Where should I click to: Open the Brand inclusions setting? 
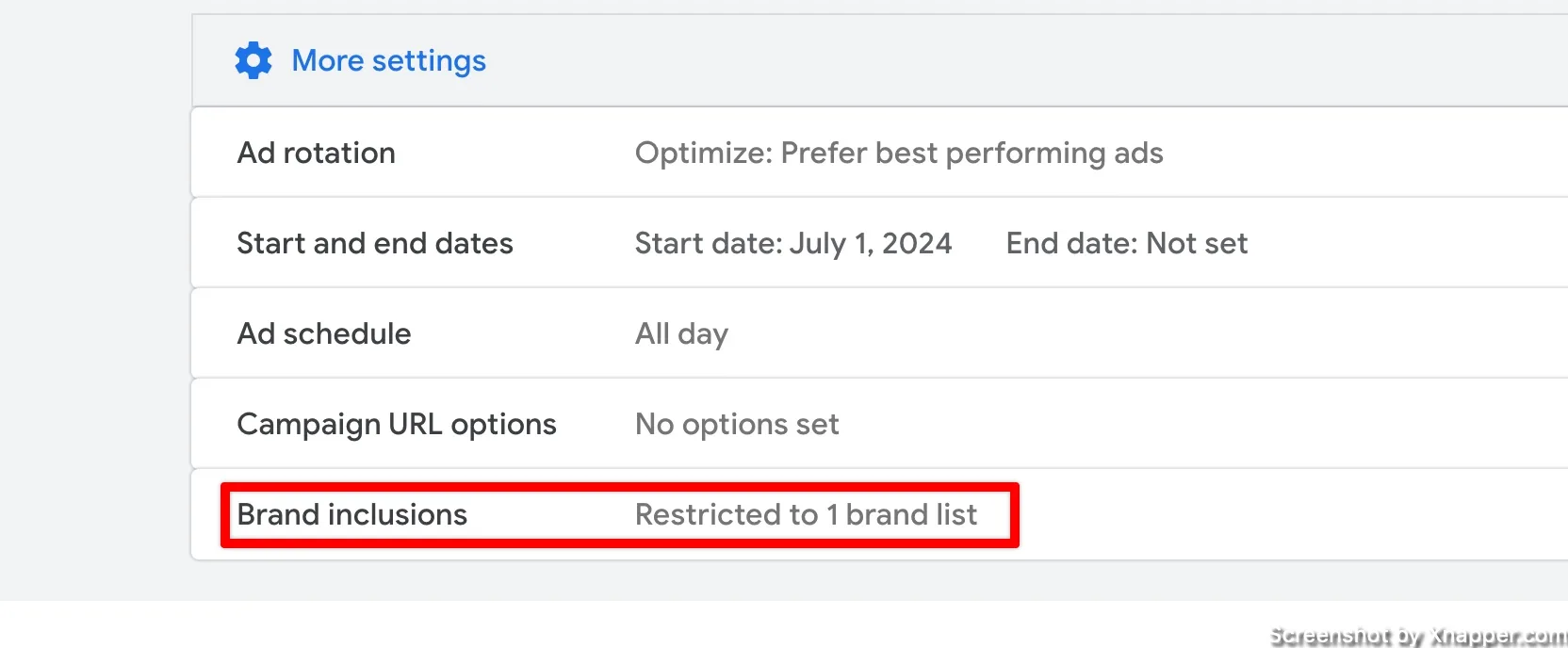click(879, 514)
